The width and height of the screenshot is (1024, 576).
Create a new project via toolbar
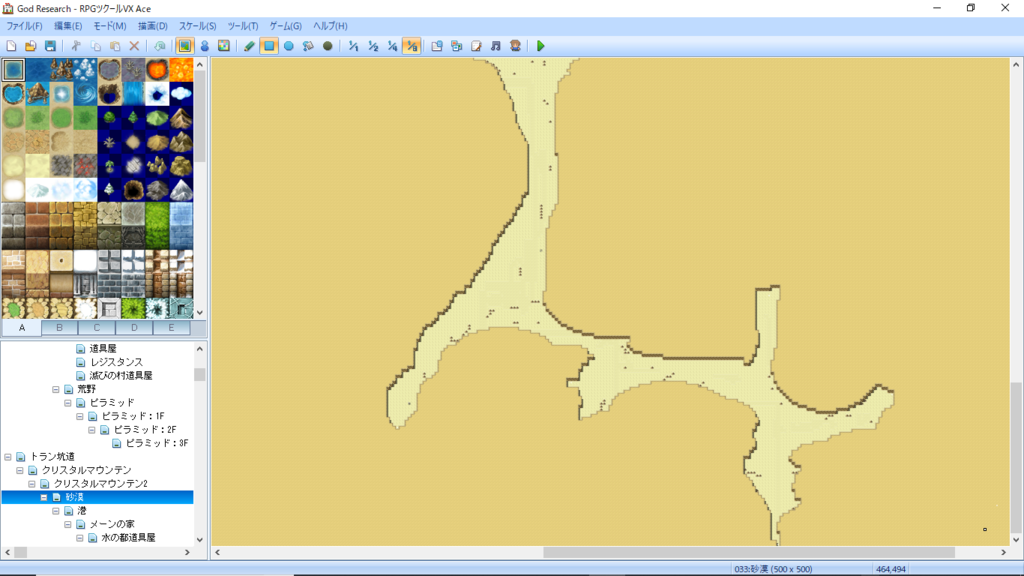tap(11, 46)
